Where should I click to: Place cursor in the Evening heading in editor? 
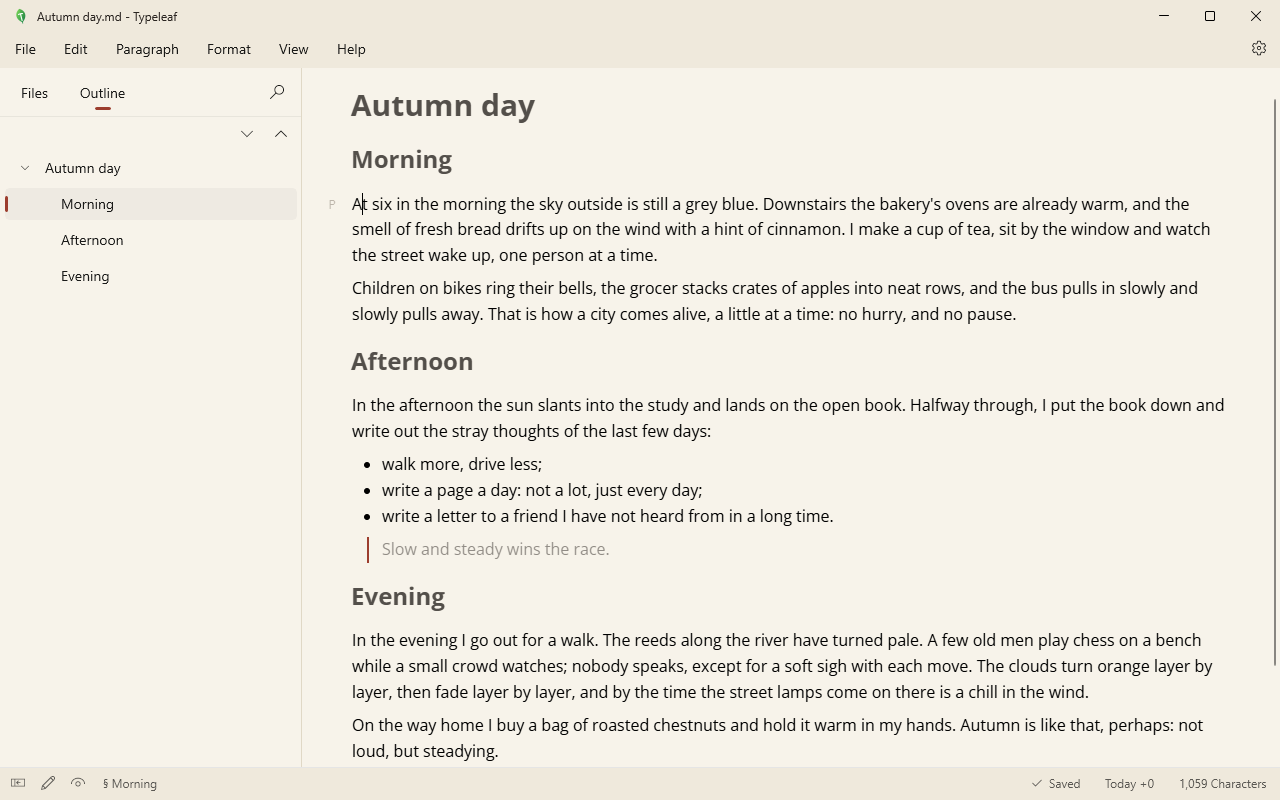tap(398, 596)
